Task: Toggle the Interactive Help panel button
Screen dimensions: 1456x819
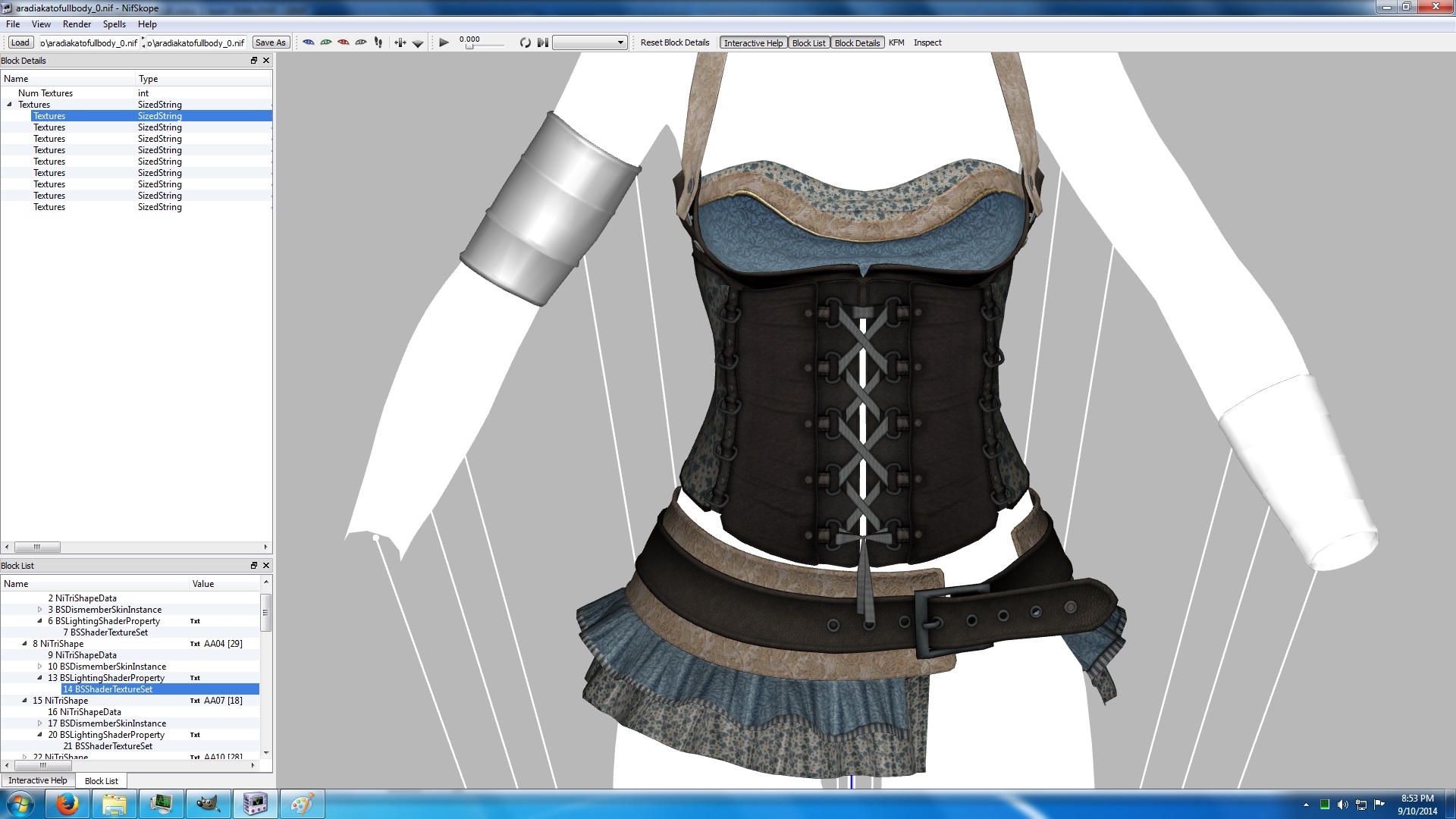Action: pyautogui.click(x=753, y=43)
